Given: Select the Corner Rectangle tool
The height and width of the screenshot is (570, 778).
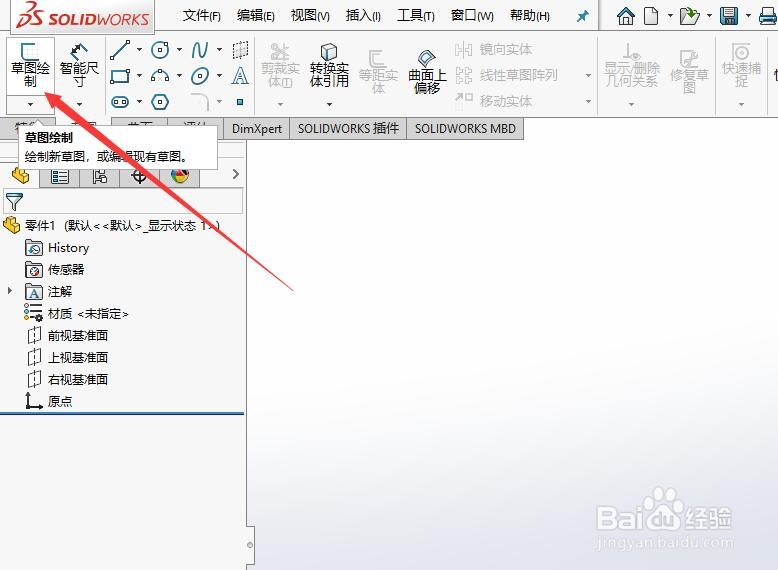Looking at the screenshot, I should tap(120, 76).
